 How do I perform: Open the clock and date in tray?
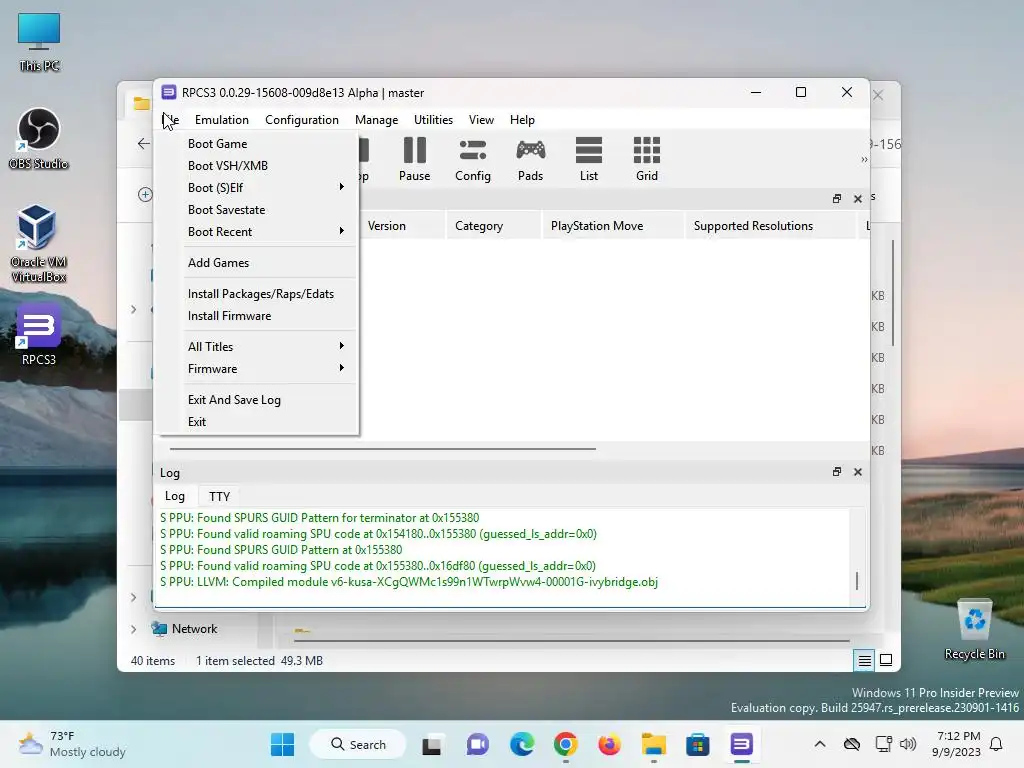tap(956, 744)
